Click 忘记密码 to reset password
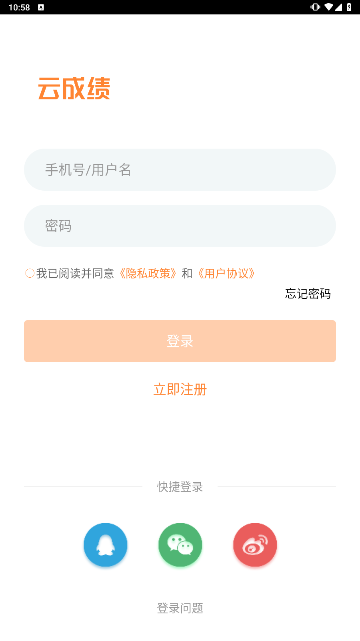The image size is (360, 641). point(308,294)
